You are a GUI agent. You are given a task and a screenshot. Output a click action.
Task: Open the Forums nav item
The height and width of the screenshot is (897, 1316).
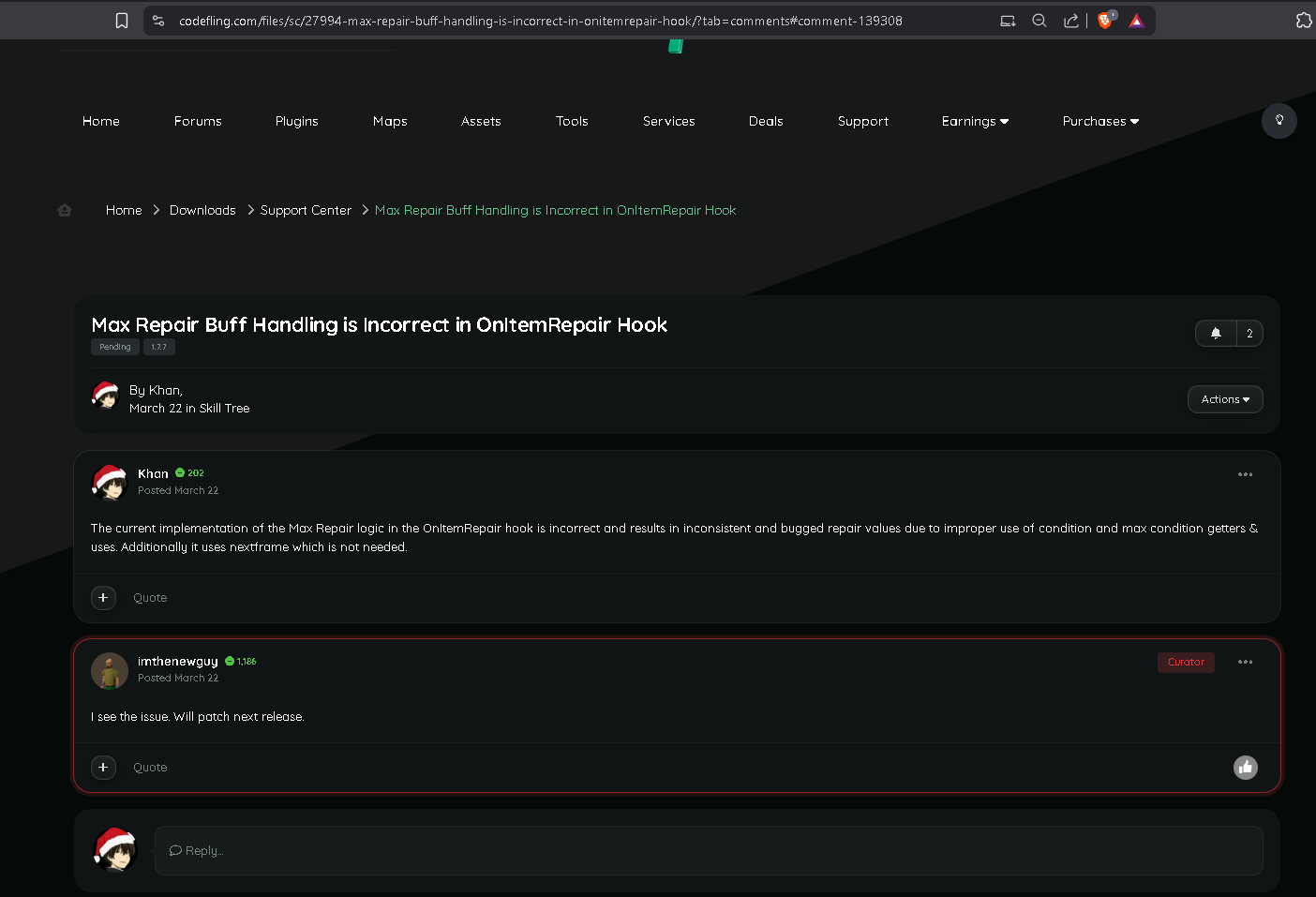tap(198, 122)
